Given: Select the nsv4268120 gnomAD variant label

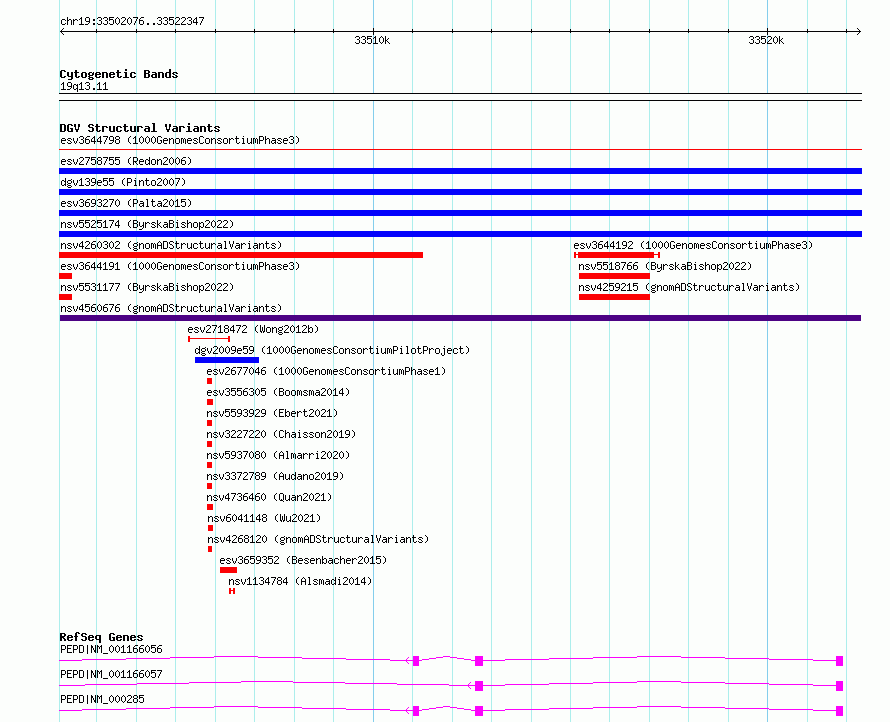Looking at the screenshot, I should coord(318,539).
